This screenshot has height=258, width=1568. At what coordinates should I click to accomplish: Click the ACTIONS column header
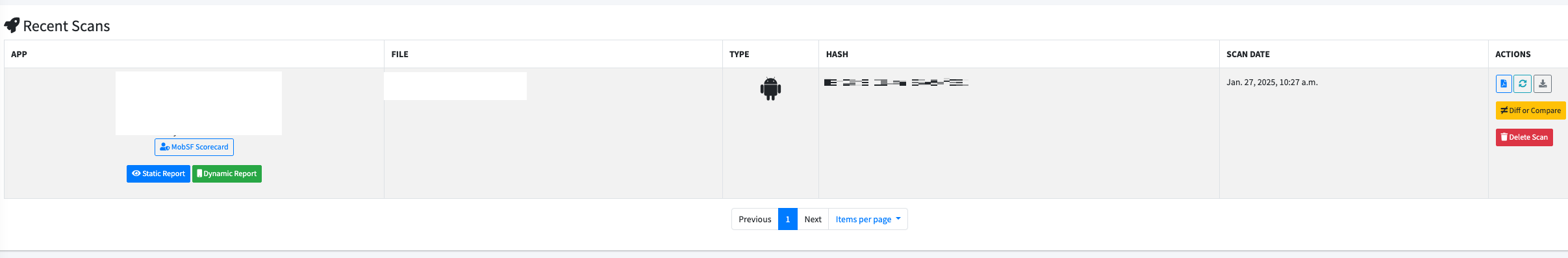click(x=1513, y=54)
